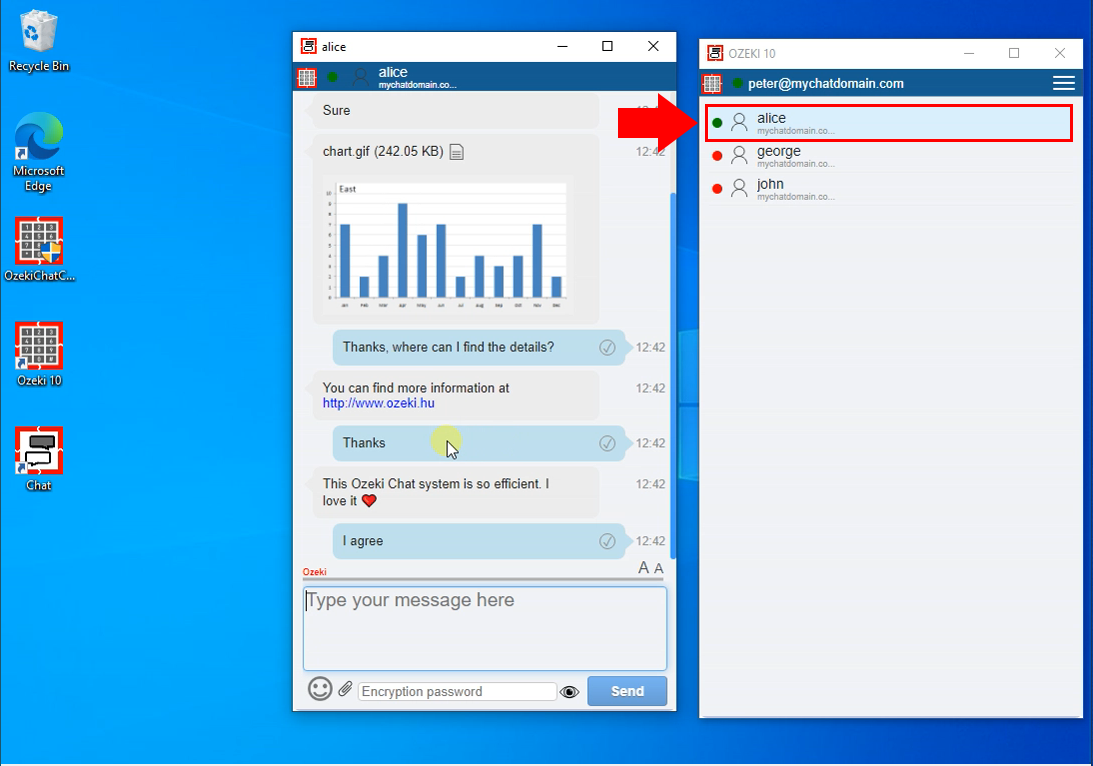Open the http://www.ozeki.hu link
The width and height of the screenshot is (1093, 766).
(378, 404)
